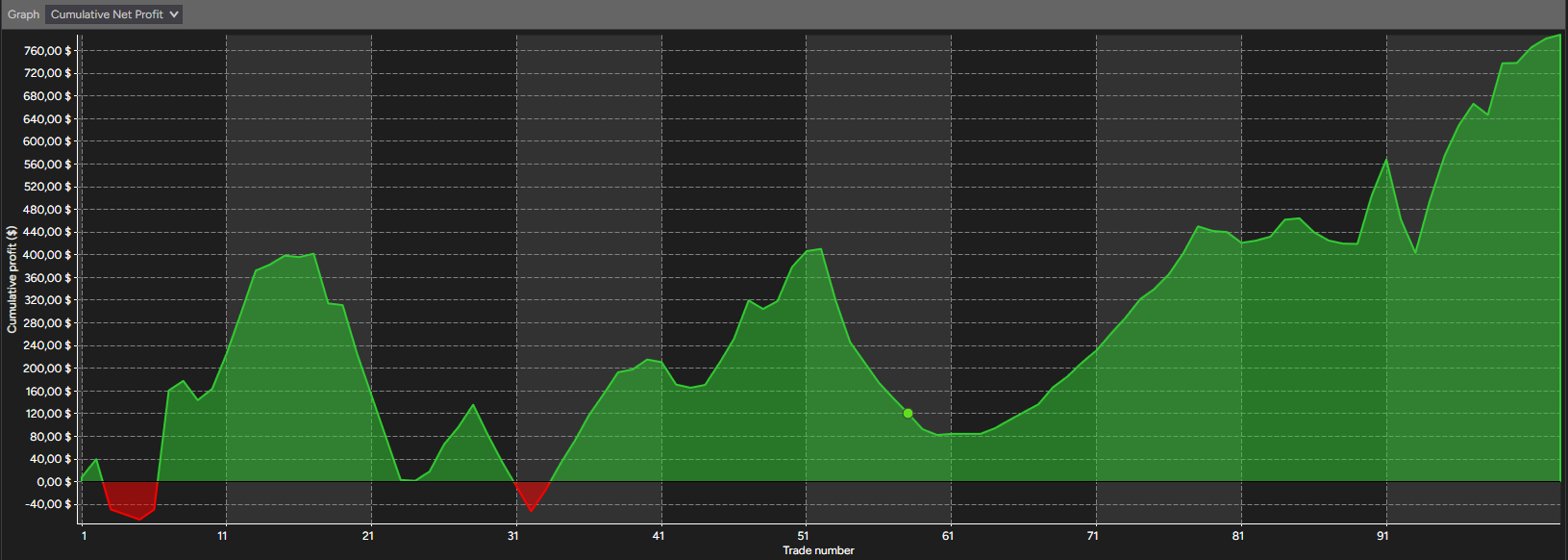Click the 560,00 $ axis value
The width and height of the screenshot is (1568, 560).
[47, 165]
